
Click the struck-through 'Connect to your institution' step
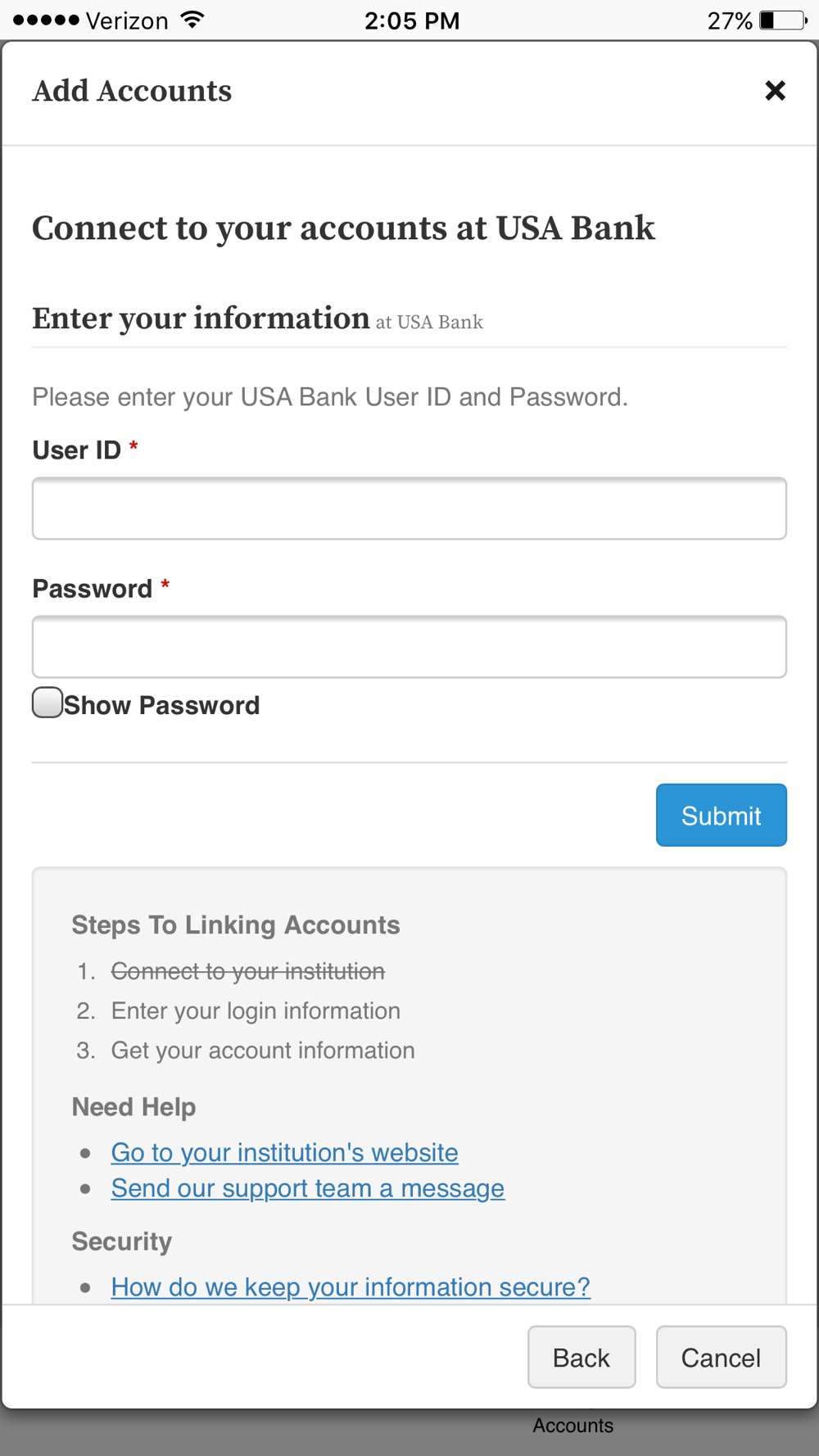(248, 971)
